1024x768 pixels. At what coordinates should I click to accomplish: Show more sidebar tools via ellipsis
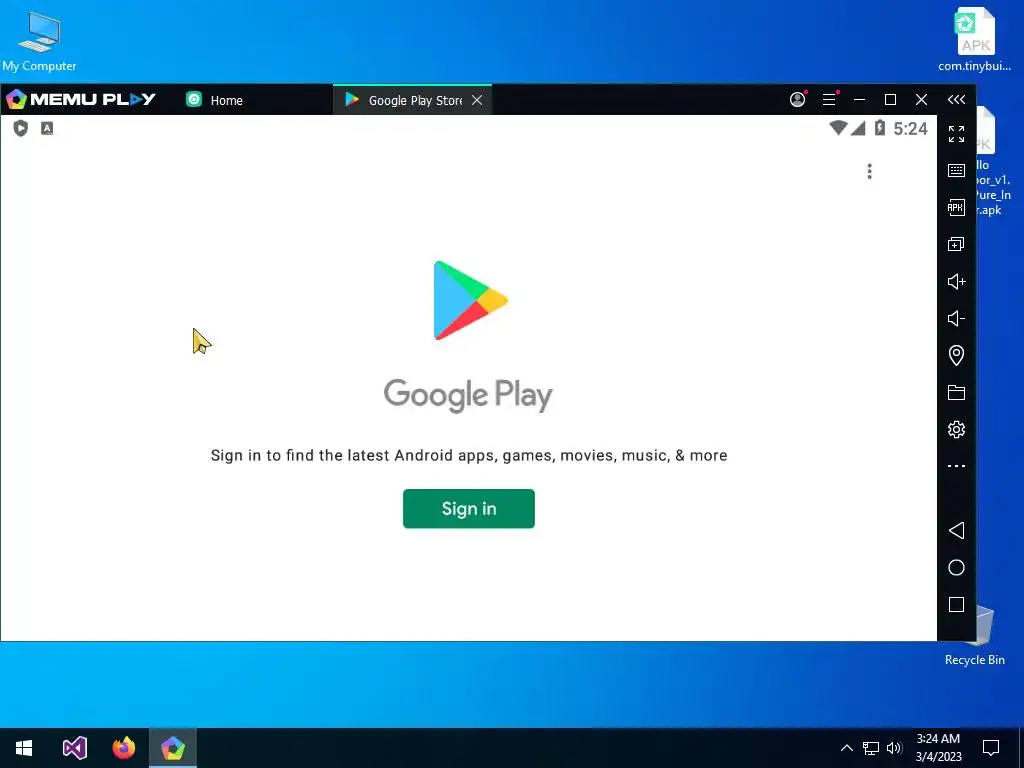(x=956, y=466)
